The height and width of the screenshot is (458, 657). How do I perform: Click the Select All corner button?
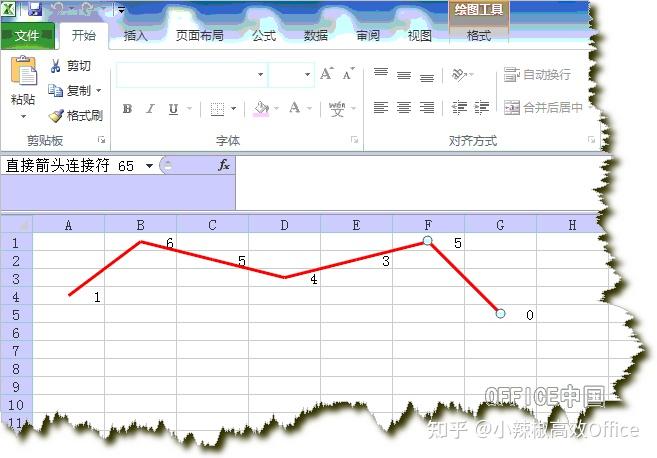click(x=17, y=225)
